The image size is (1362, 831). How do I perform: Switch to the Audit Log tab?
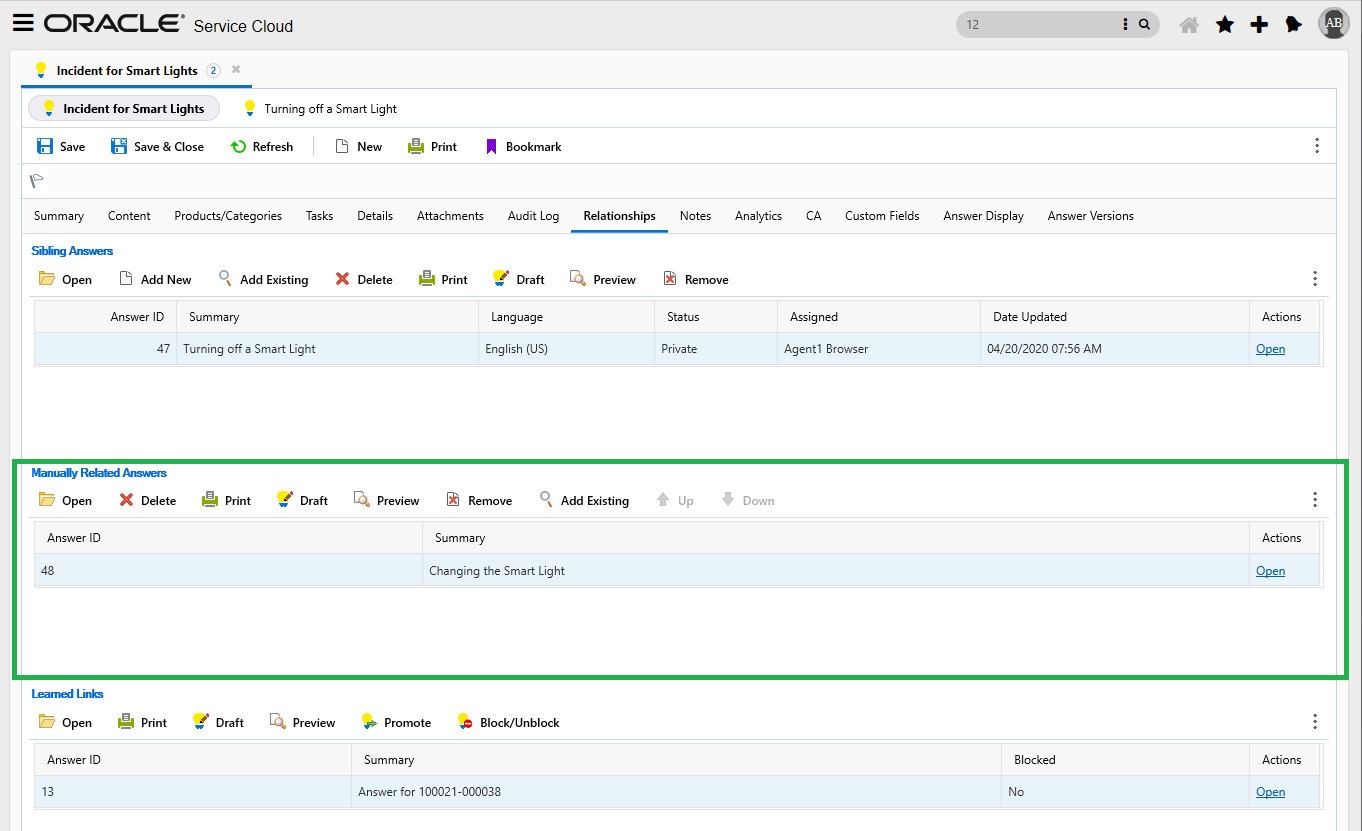[533, 216]
